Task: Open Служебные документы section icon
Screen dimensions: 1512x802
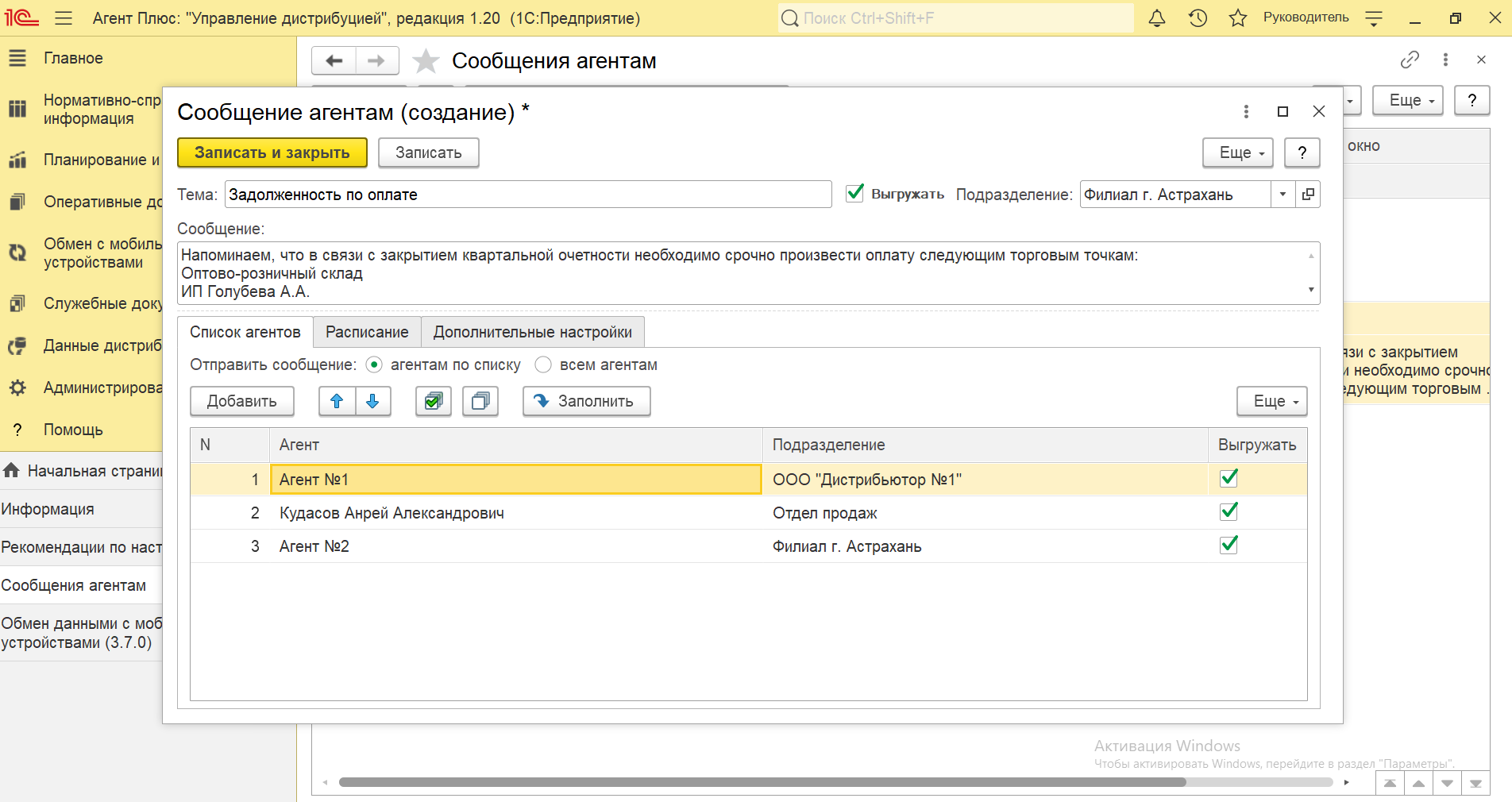Action: [x=17, y=303]
